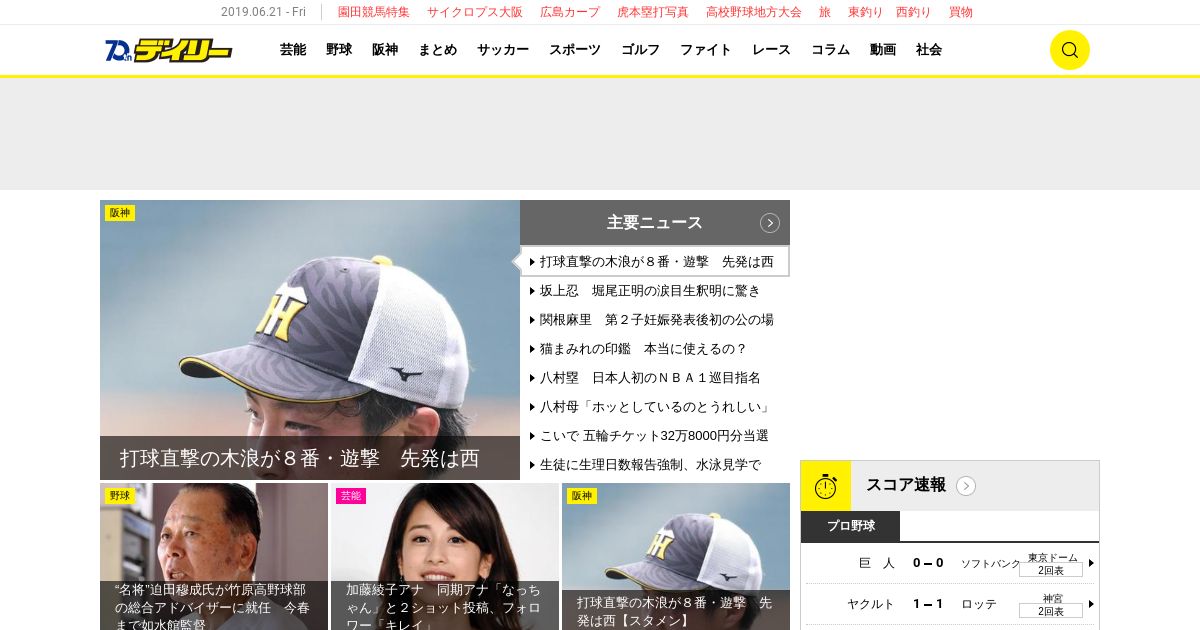Image resolution: width=1200 pixels, height=630 pixels.
Task: Click the arrow circle next to スコア速報
Action: pyautogui.click(x=965, y=486)
